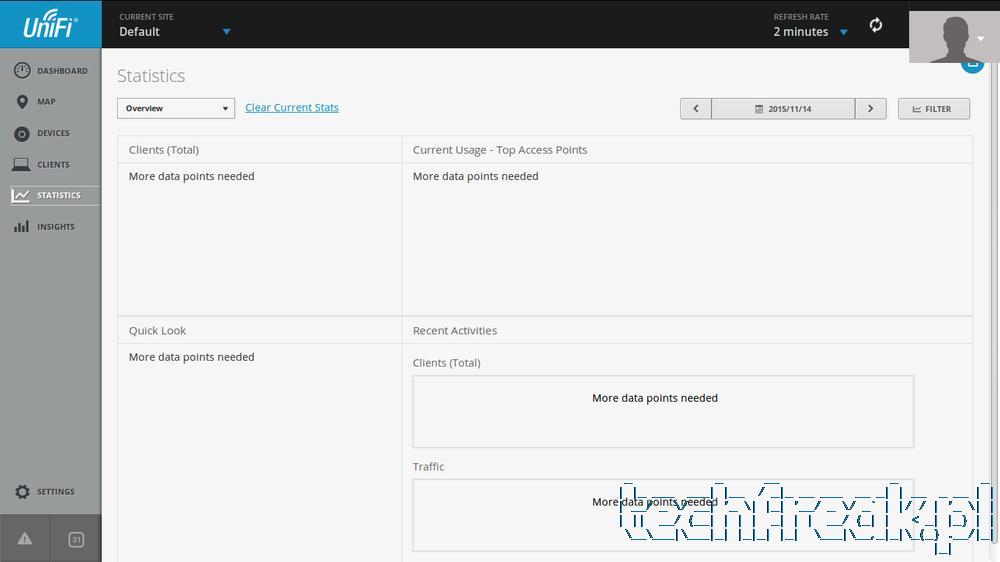Image resolution: width=1000 pixels, height=562 pixels.
Task: Click the Traffic label
Action: click(x=429, y=466)
